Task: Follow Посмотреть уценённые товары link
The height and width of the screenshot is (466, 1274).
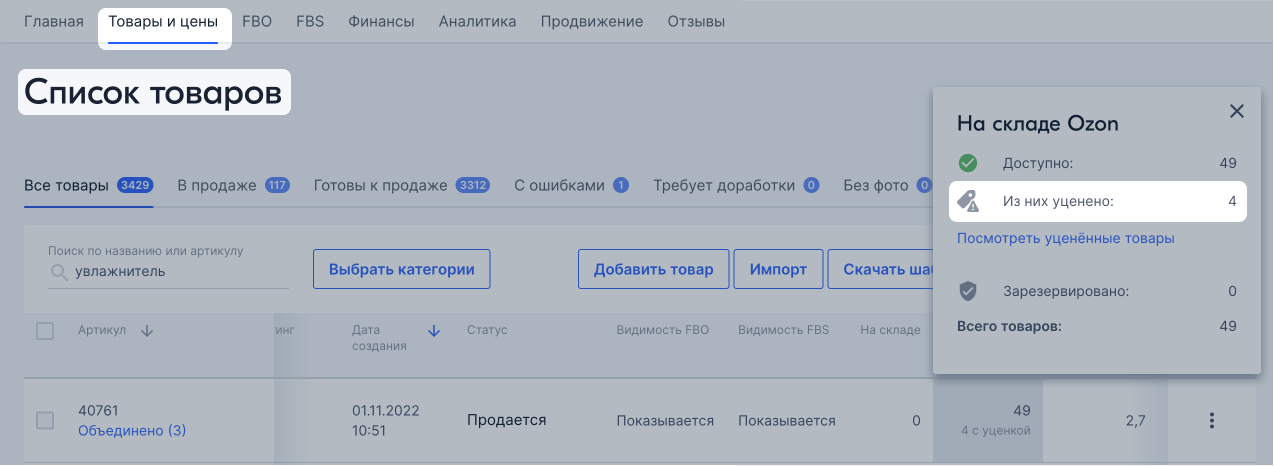Action: 1065,238
